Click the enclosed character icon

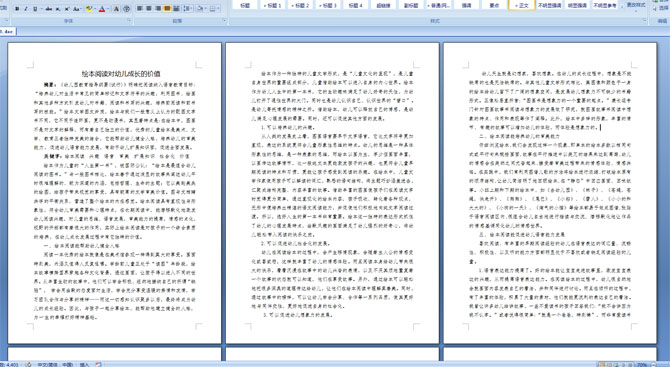coord(126,9)
